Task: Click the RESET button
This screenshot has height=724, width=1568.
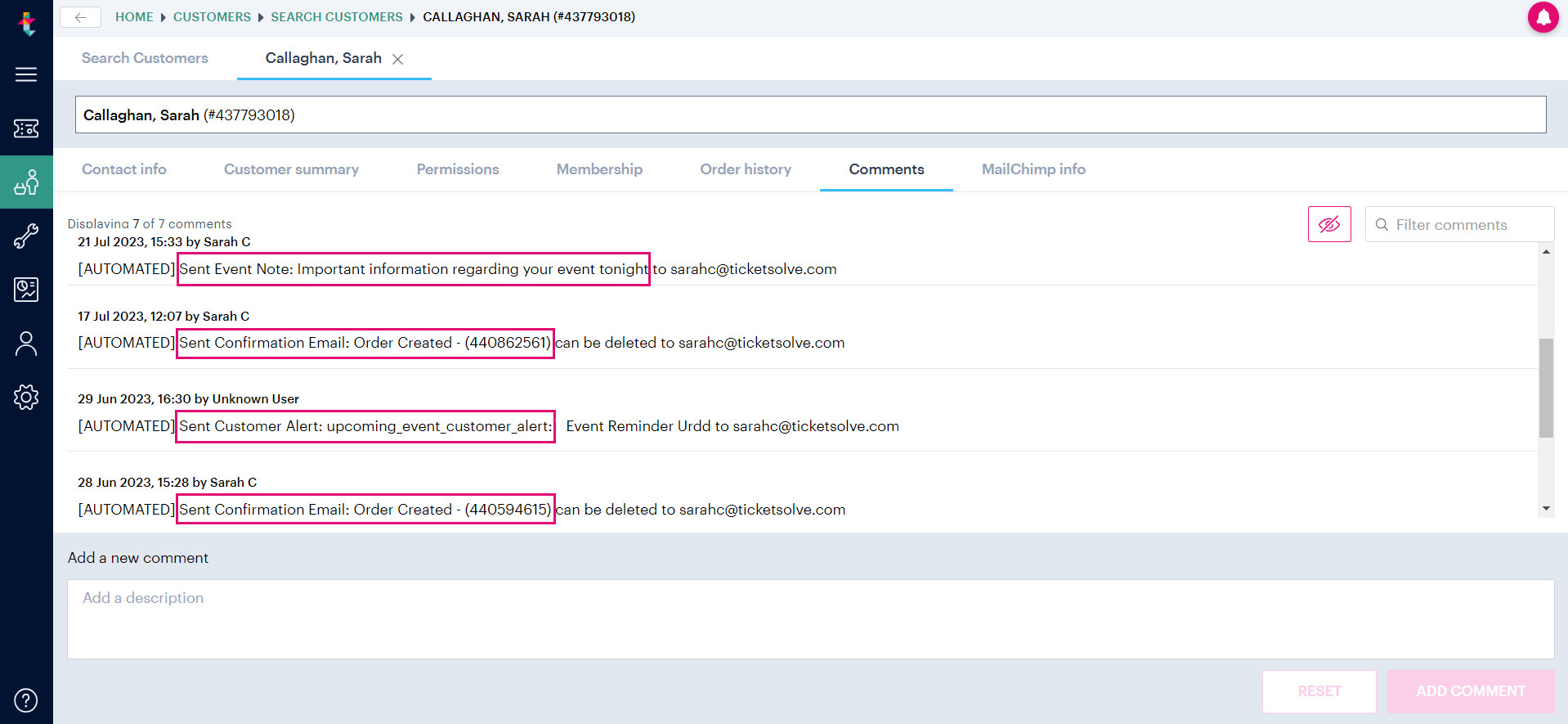Action: pos(1319,691)
